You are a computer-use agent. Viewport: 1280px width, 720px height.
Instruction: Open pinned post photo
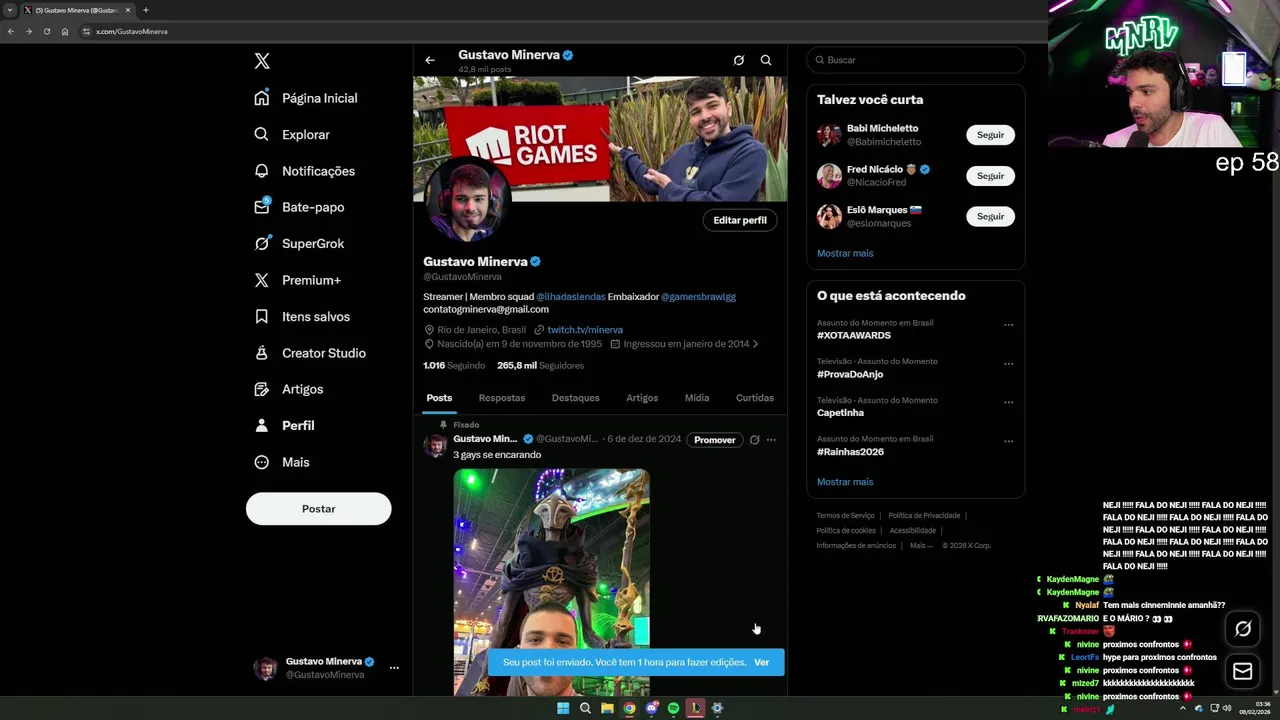pyautogui.click(x=551, y=582)
